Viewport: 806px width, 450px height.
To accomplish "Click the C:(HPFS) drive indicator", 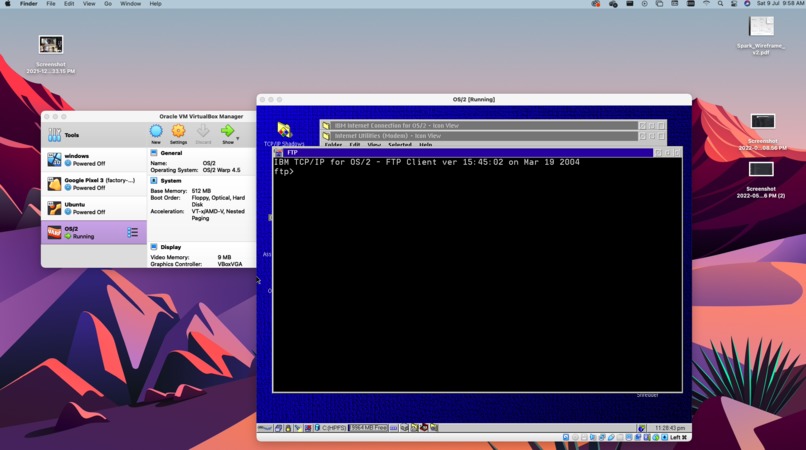I will tap(331, 427).
